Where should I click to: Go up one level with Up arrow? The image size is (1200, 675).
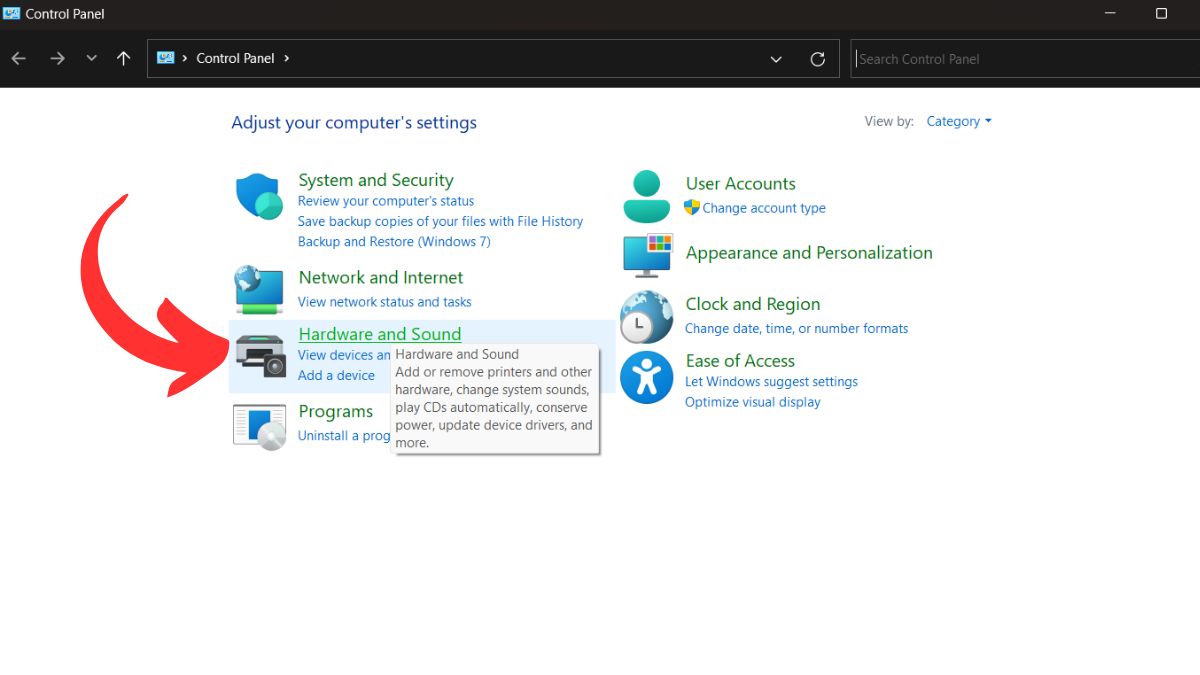pos(124,59)
